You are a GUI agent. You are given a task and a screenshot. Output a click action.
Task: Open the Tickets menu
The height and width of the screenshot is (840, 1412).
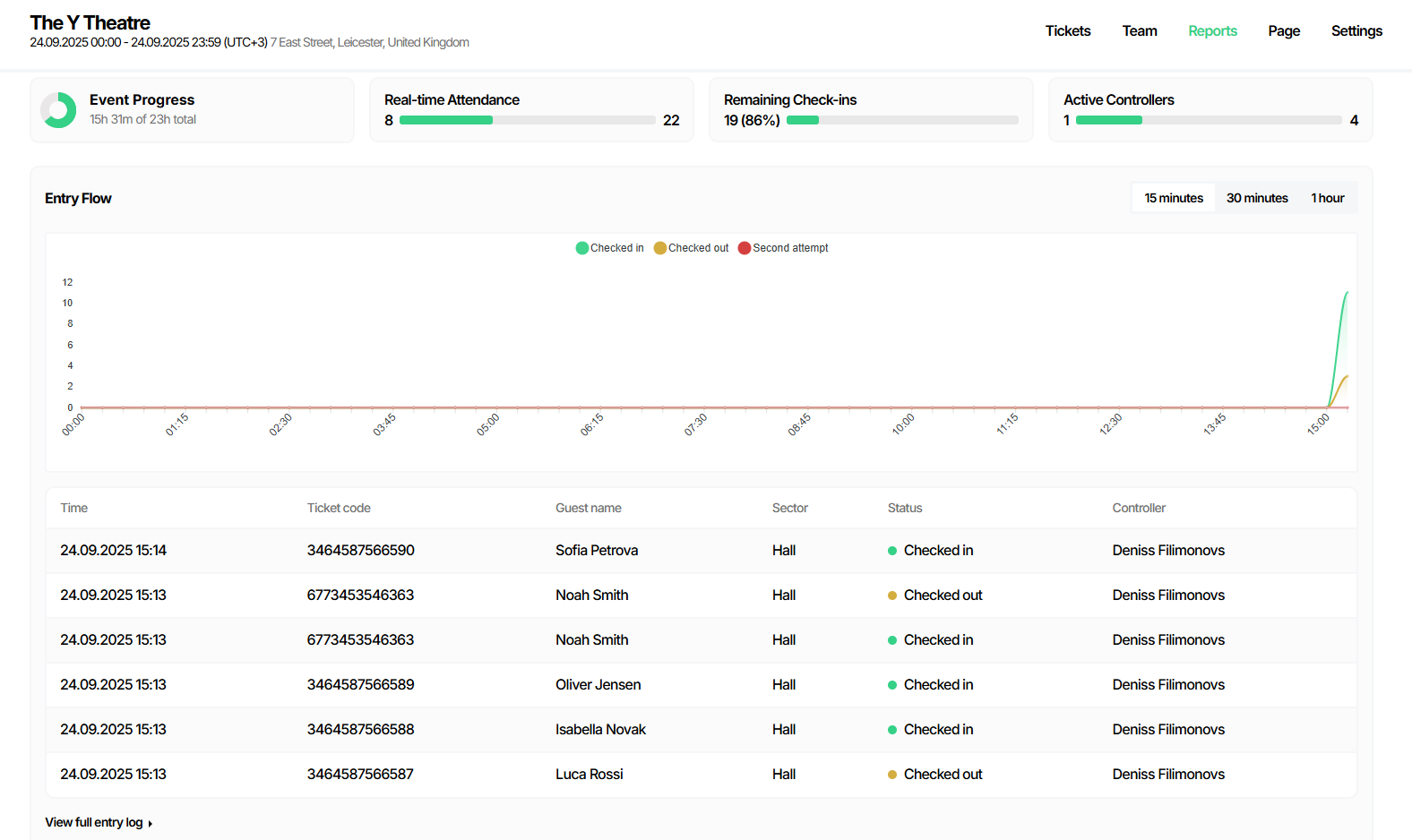[x=1068, y=31]
